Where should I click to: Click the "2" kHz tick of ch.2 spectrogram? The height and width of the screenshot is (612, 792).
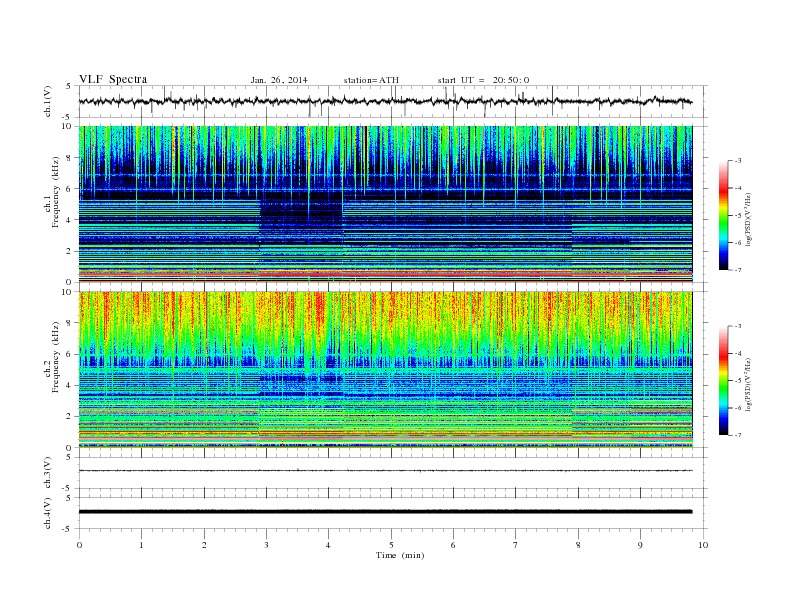click(x=70, y=416)
